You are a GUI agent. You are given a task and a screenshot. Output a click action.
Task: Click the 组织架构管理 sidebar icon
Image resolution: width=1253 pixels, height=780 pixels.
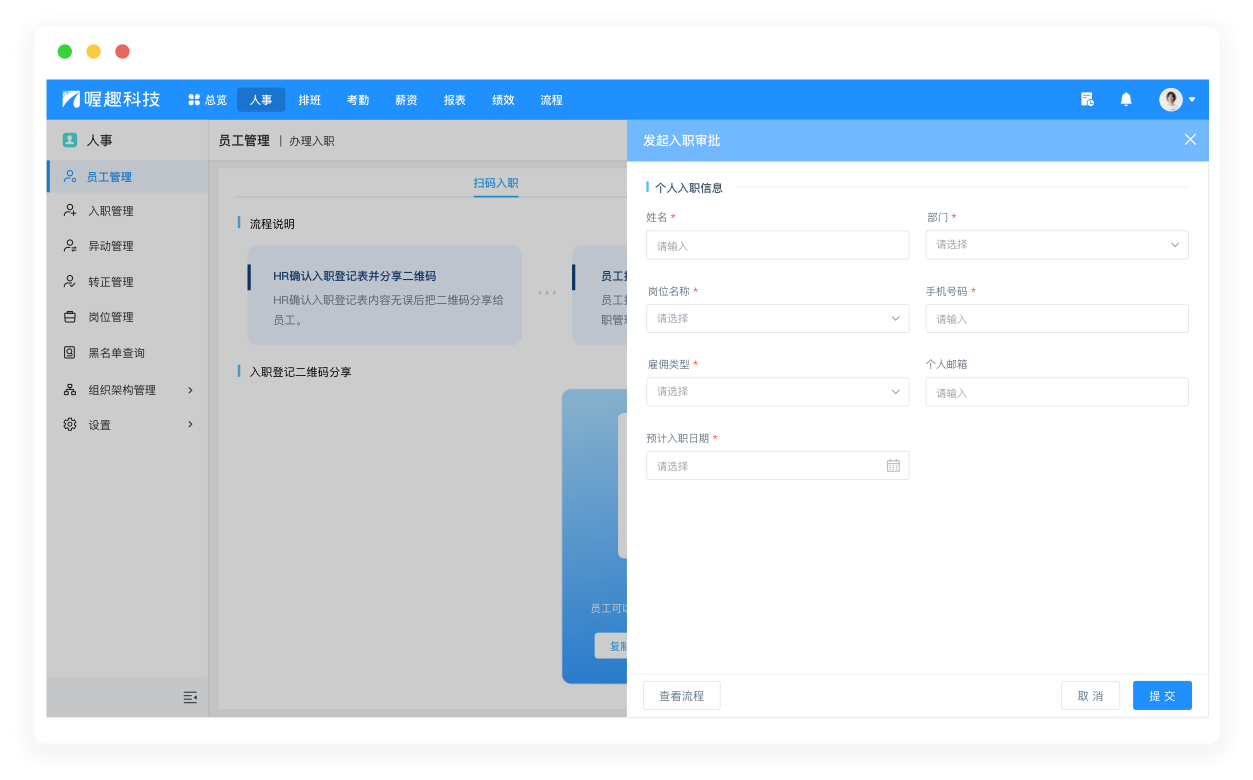click(70, 390)
